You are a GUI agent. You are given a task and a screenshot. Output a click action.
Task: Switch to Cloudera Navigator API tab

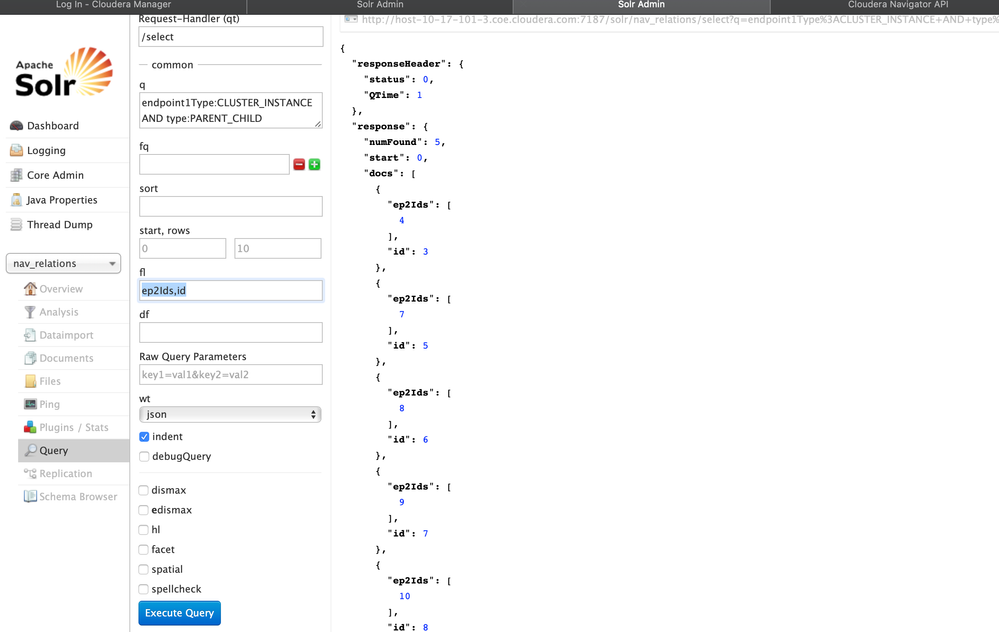[885, 5]
